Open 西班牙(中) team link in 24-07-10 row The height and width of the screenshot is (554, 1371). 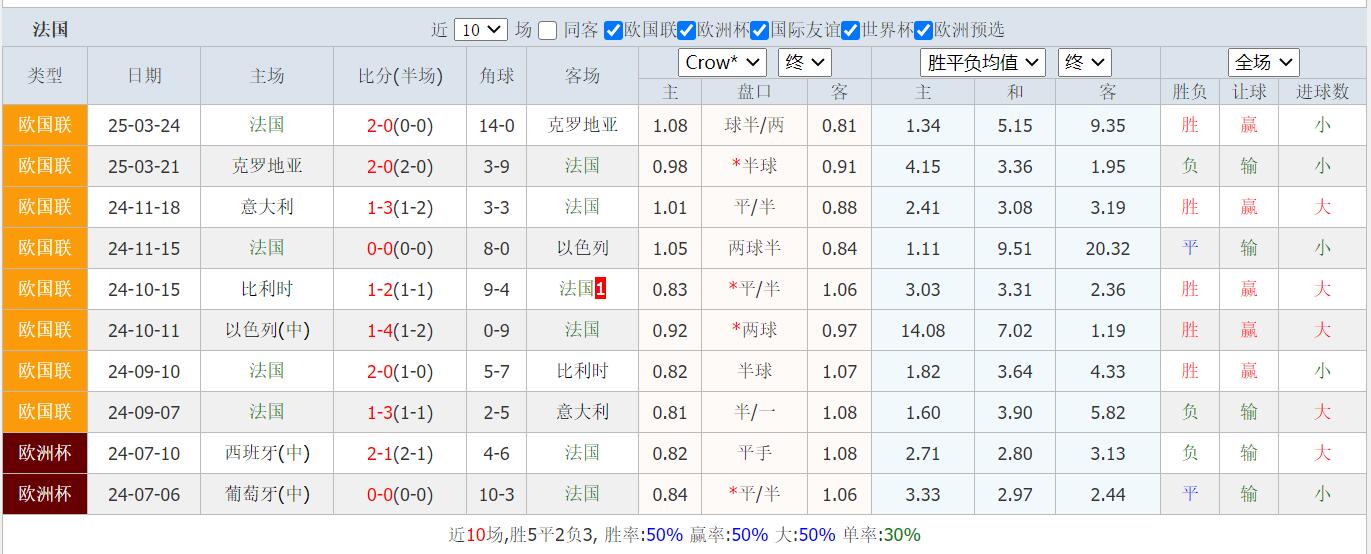tap(267, 453)
